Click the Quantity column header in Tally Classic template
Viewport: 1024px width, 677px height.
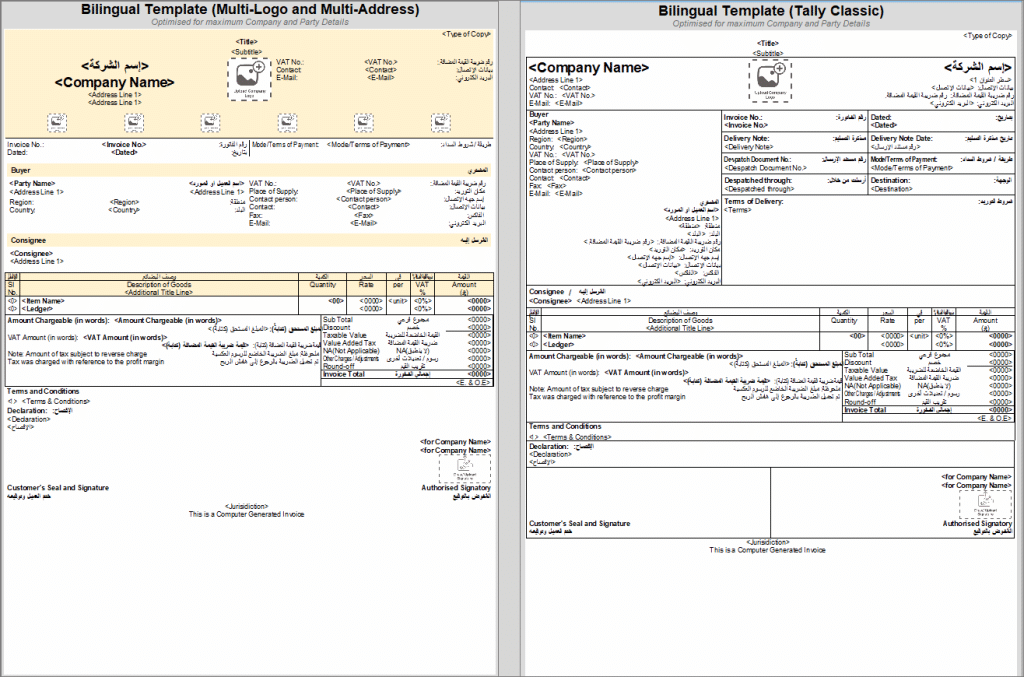844,321
